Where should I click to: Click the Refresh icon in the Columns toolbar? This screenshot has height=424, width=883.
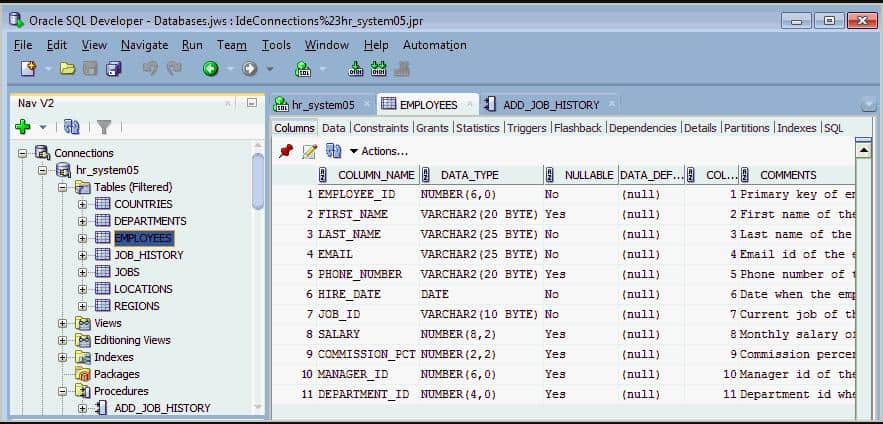tap(334, 151)
